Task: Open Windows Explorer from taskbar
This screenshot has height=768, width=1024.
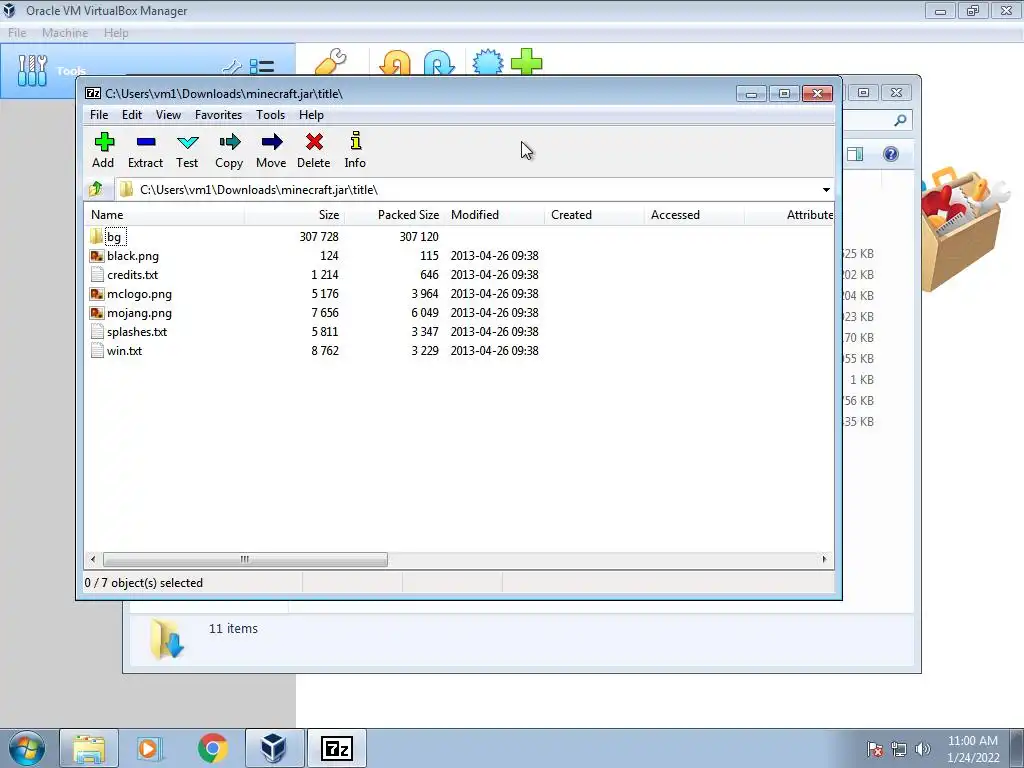Action: [x=89, y=748]
